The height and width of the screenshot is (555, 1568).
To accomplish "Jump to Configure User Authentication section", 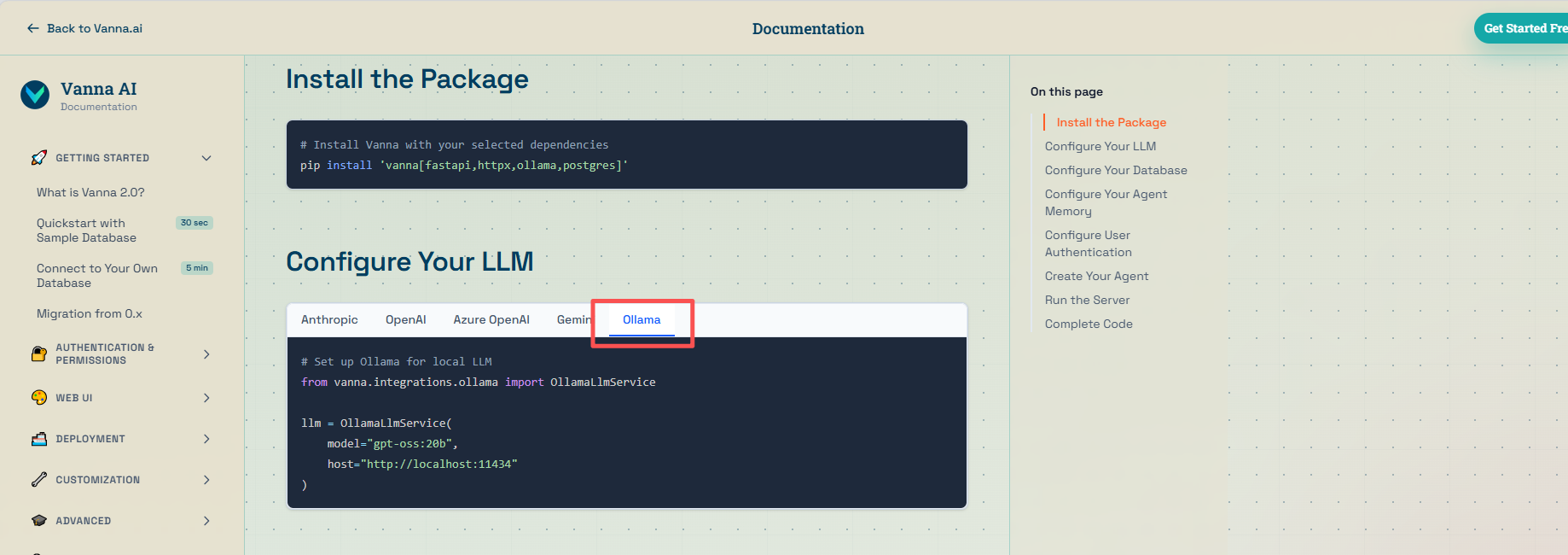I will coord(1089,243).
